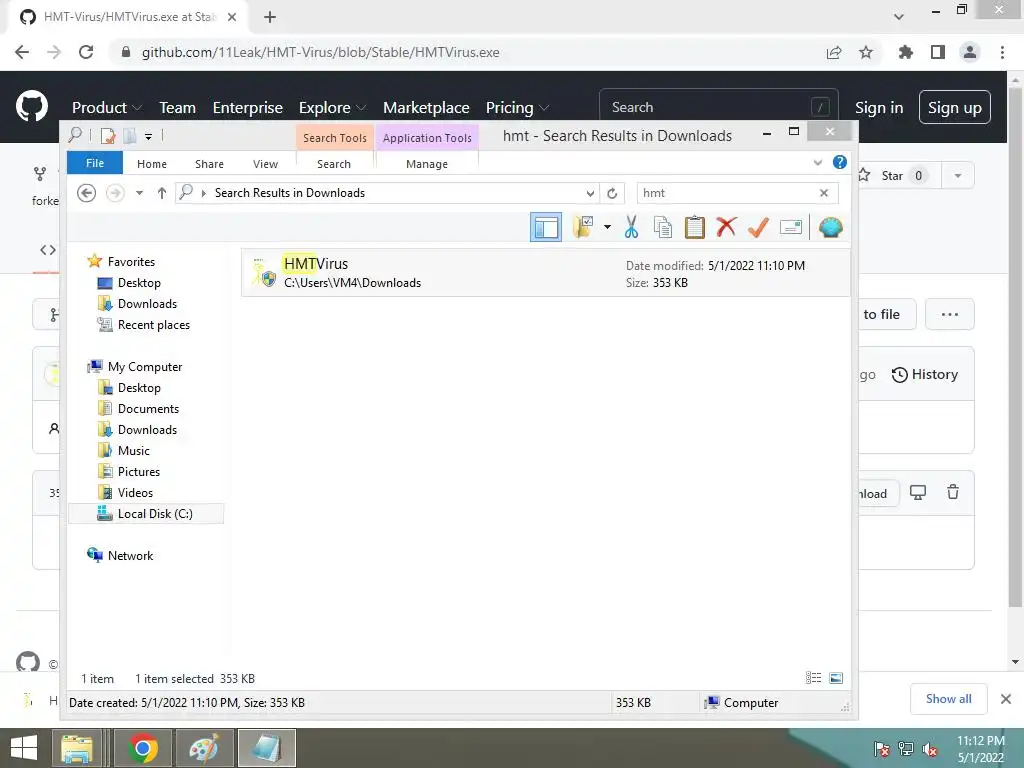Switch to the Home ribbon tab
This screenshot has height=768, width=1024.
click(152, 164)
